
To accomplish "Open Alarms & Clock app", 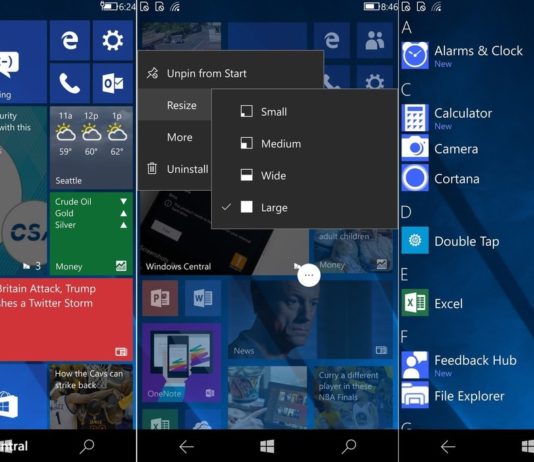I will click(467, 55).
